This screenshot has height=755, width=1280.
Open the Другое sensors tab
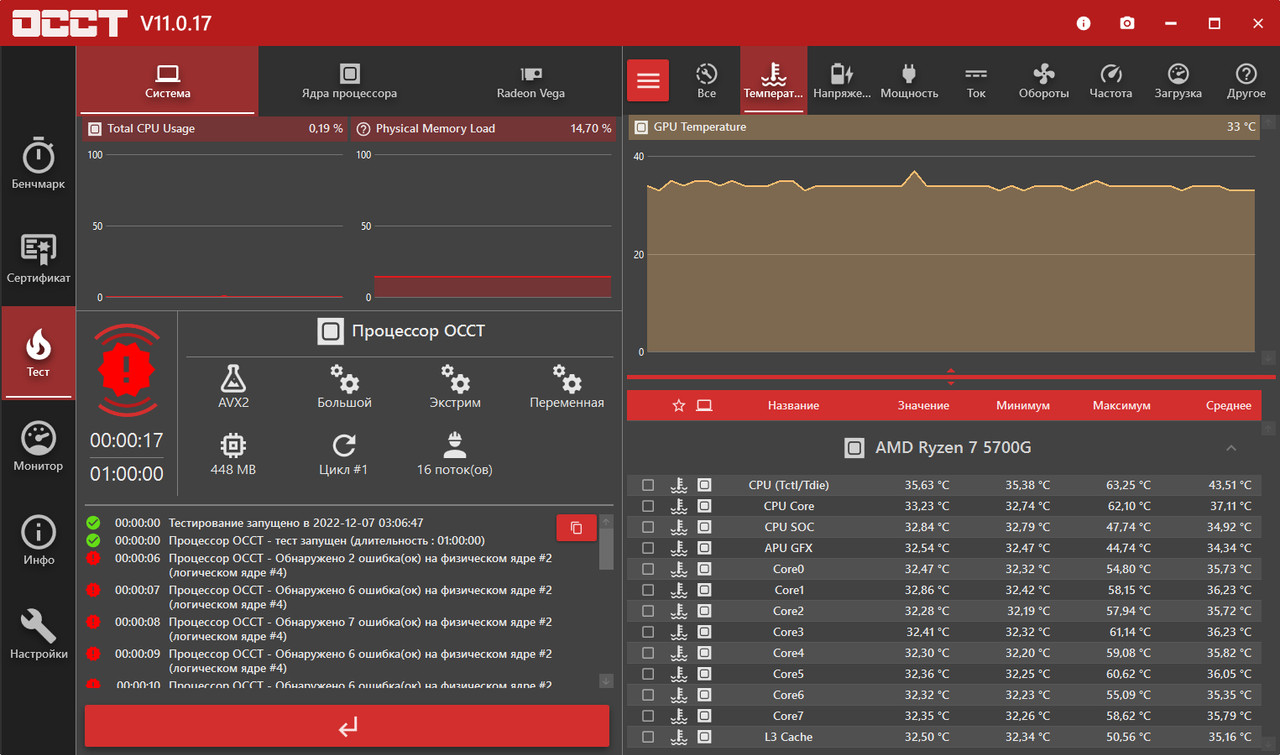(x=1246, y=80)
